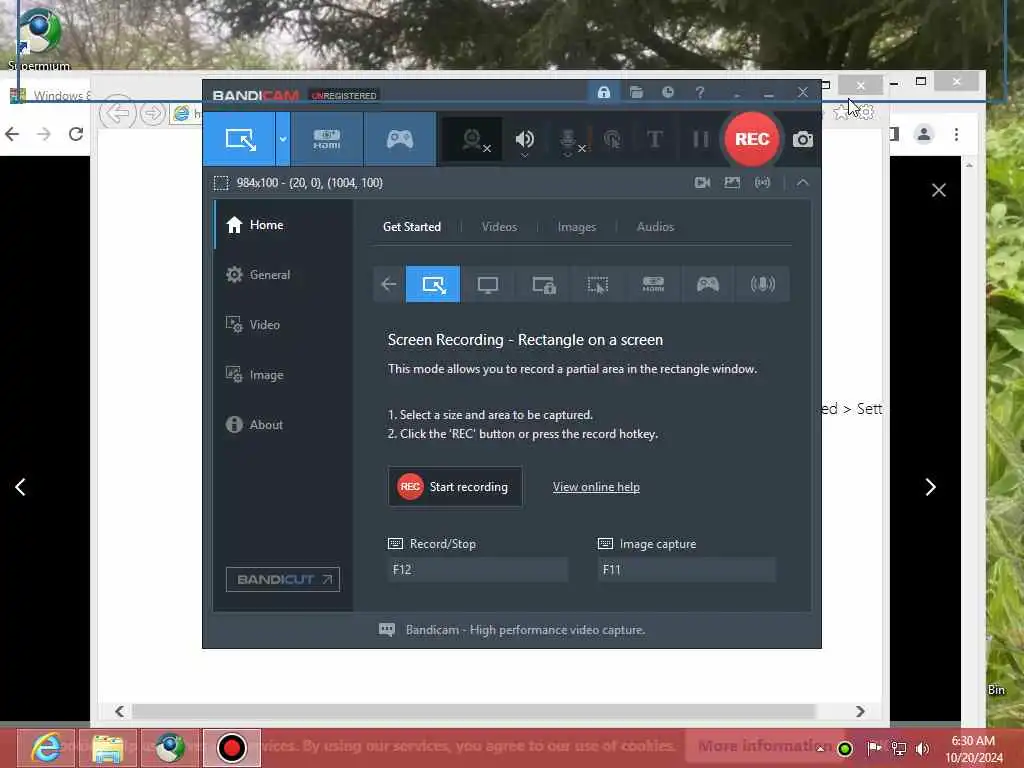Click the broadcast signal icon in status row

(762, 183)
